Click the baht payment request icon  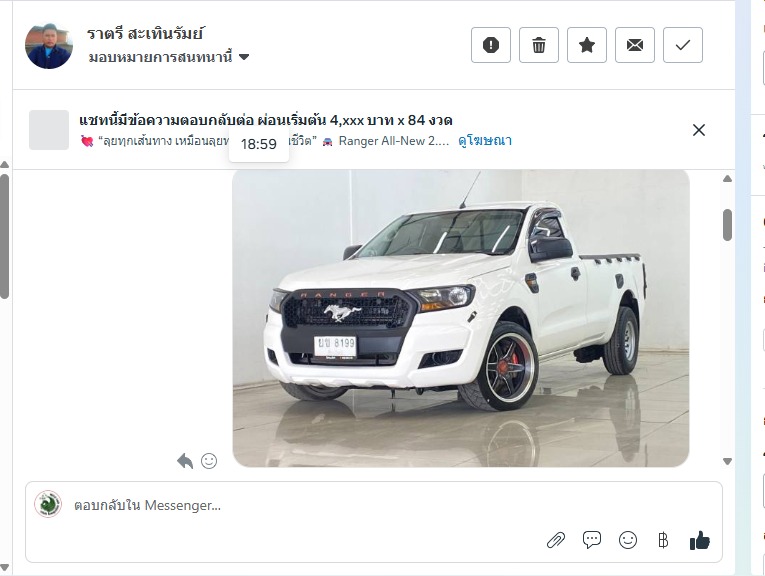pos(663,540)
